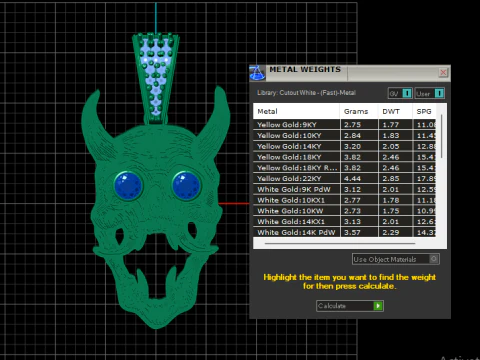Sort table by DWT column header

point(395,111)
